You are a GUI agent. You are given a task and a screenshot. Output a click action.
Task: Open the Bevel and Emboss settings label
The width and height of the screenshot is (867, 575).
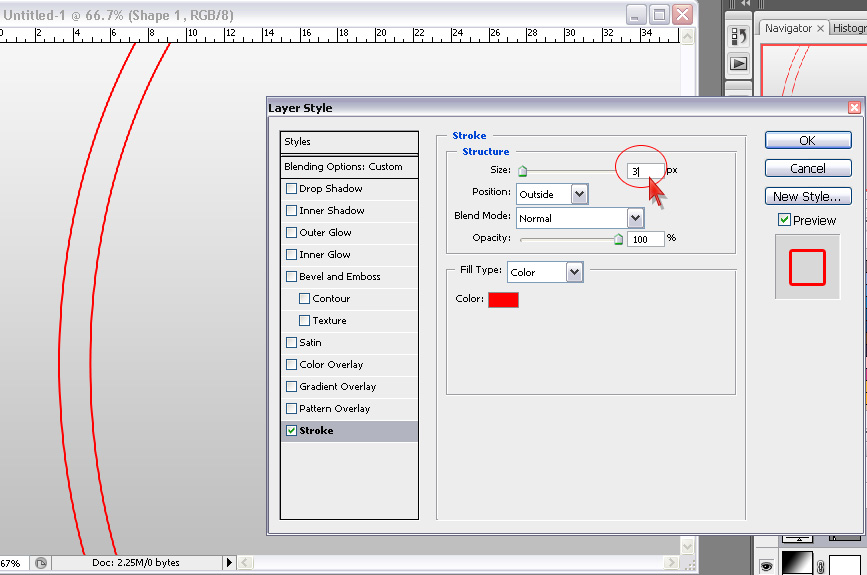tap(340, 276)
